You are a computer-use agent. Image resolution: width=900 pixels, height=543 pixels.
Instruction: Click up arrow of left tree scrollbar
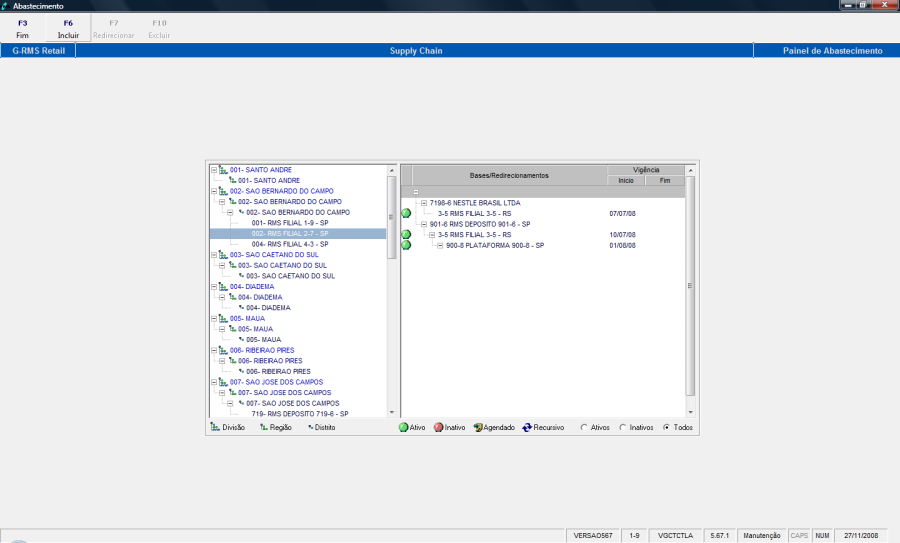392,170
